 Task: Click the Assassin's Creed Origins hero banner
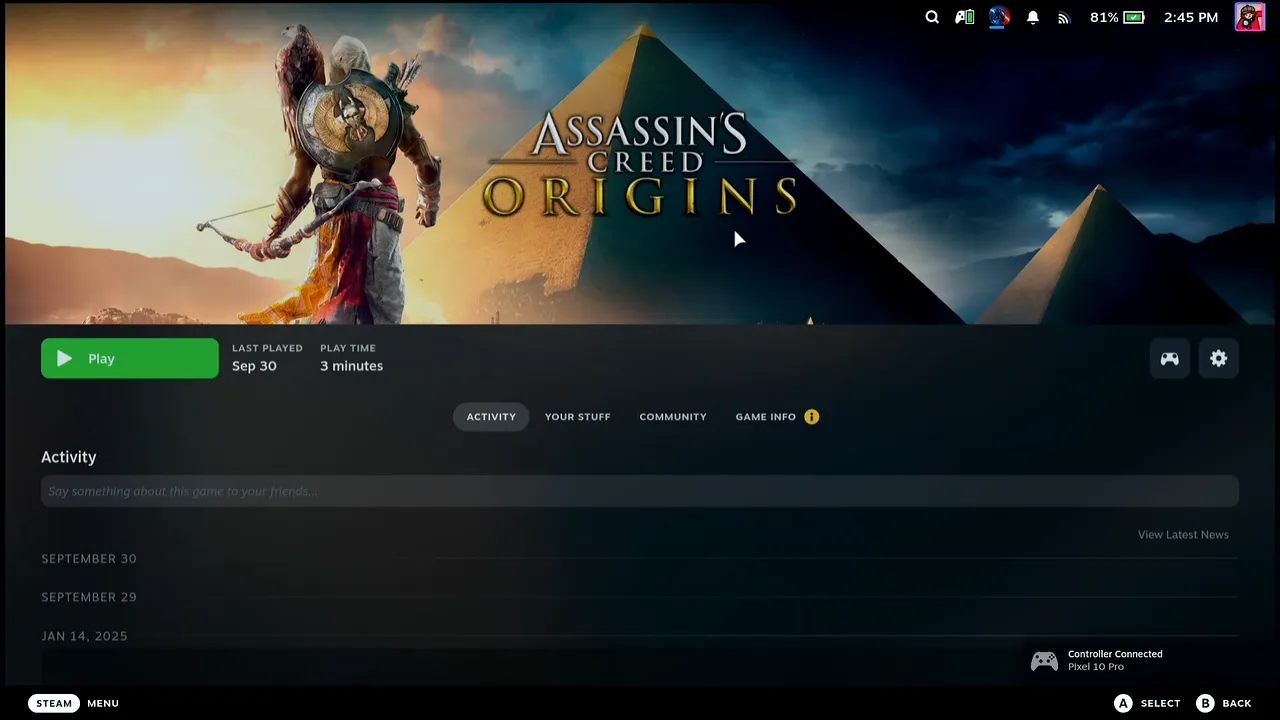640,163
